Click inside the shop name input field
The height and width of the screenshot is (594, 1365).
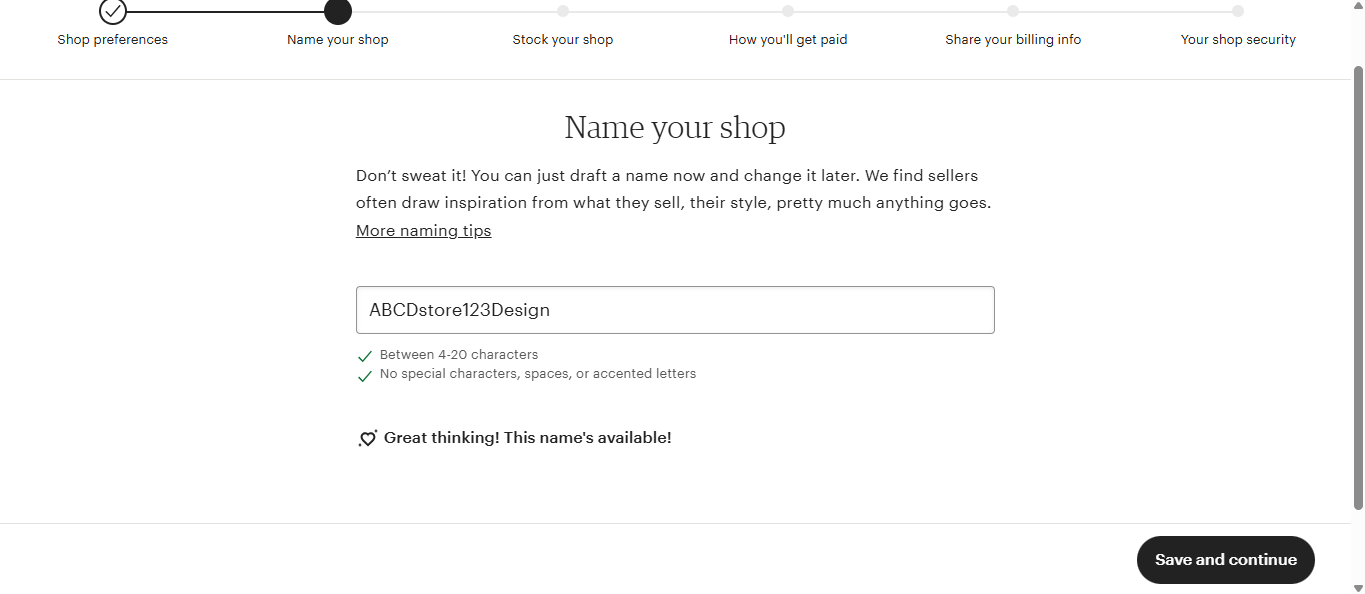click(x=675, y=310)
